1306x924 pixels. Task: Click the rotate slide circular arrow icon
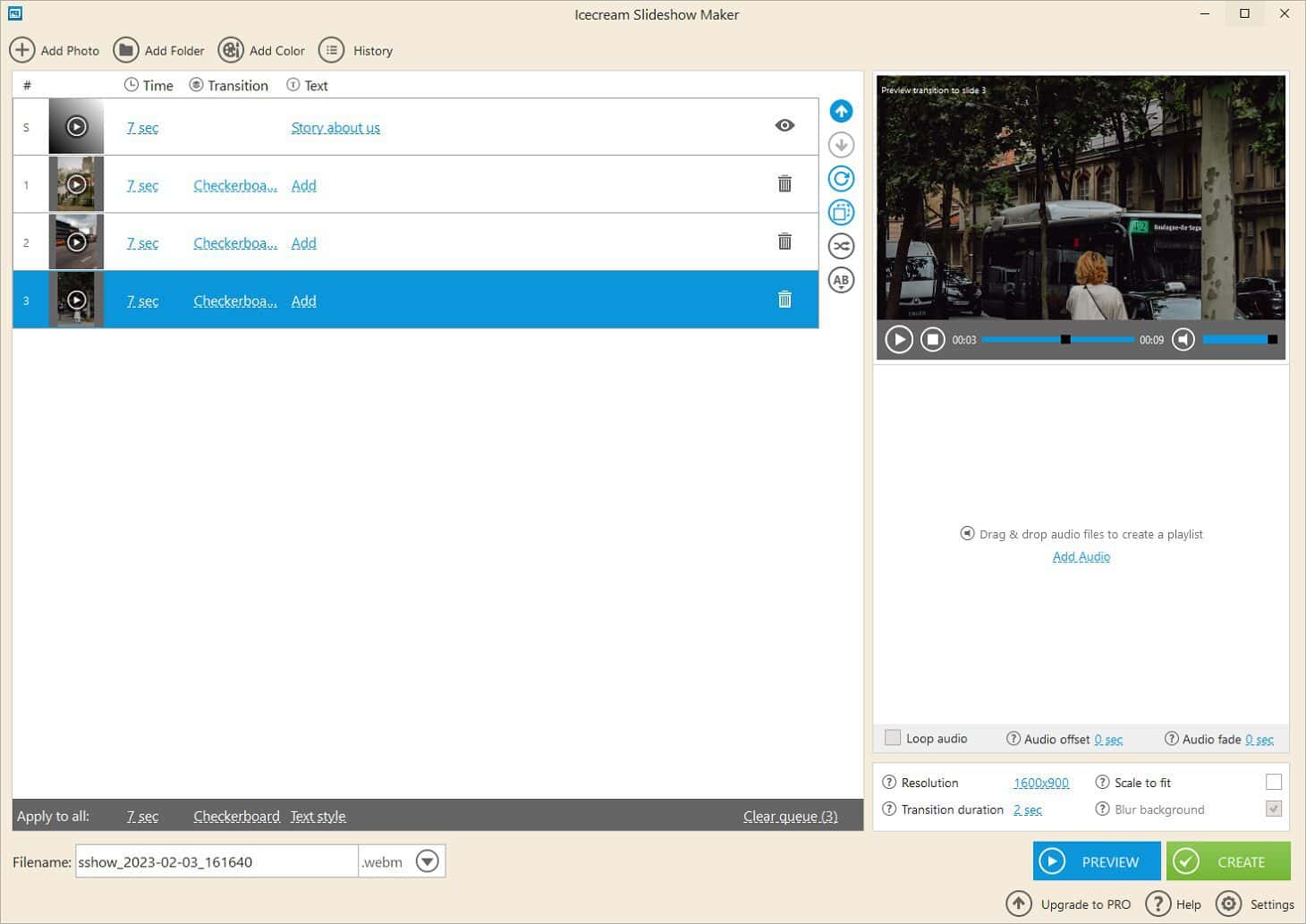tap(841, 179)
